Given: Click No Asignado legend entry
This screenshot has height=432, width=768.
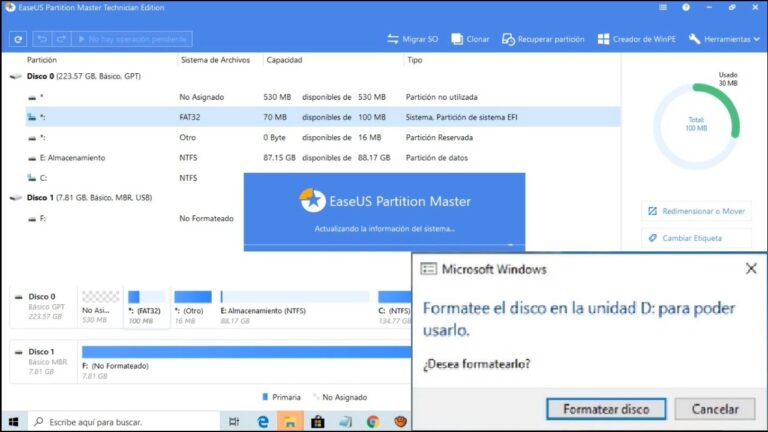Looking at the screenshot, I should pyautogui.click(x=340, y=397).
